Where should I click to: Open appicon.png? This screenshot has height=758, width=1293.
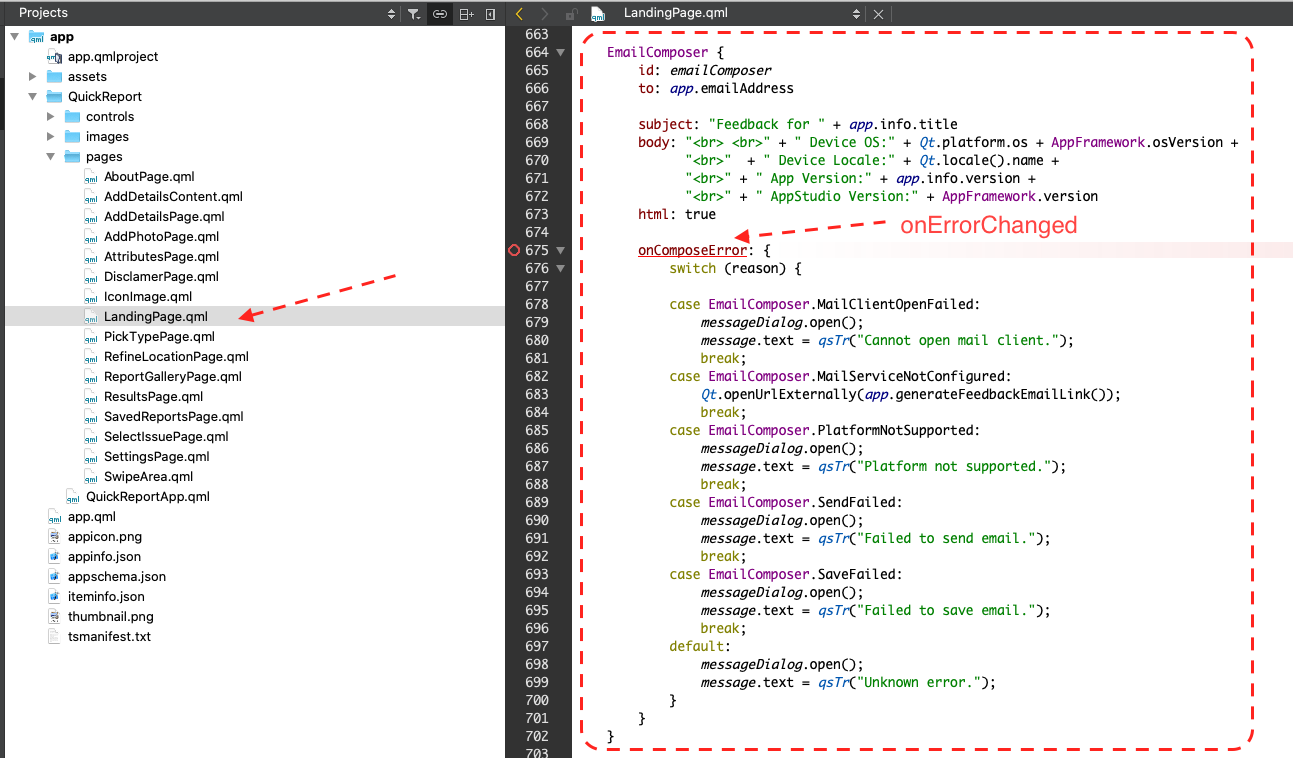click(105, 536)
